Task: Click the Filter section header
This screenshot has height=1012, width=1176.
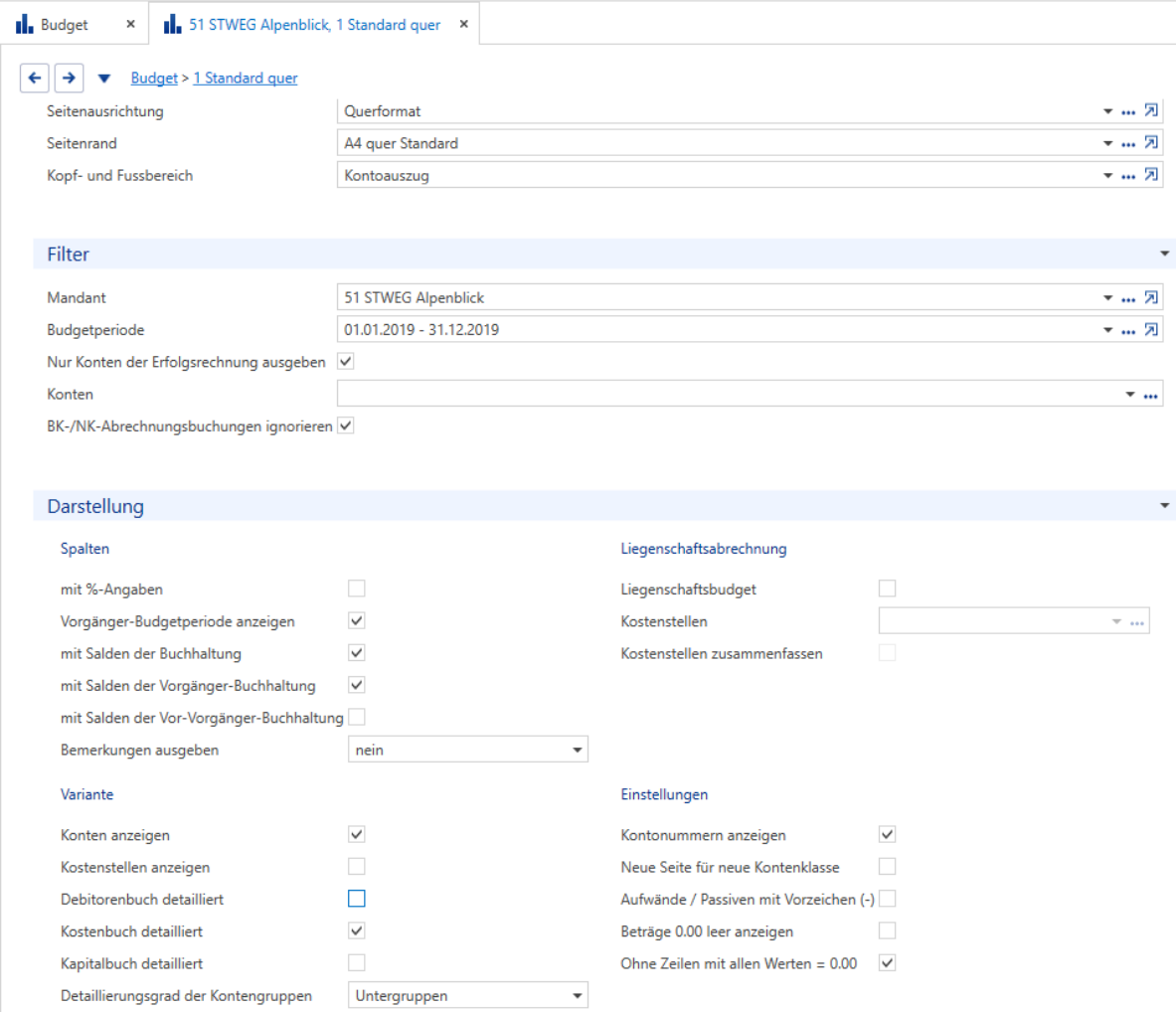Action: (x=603, y=253)
